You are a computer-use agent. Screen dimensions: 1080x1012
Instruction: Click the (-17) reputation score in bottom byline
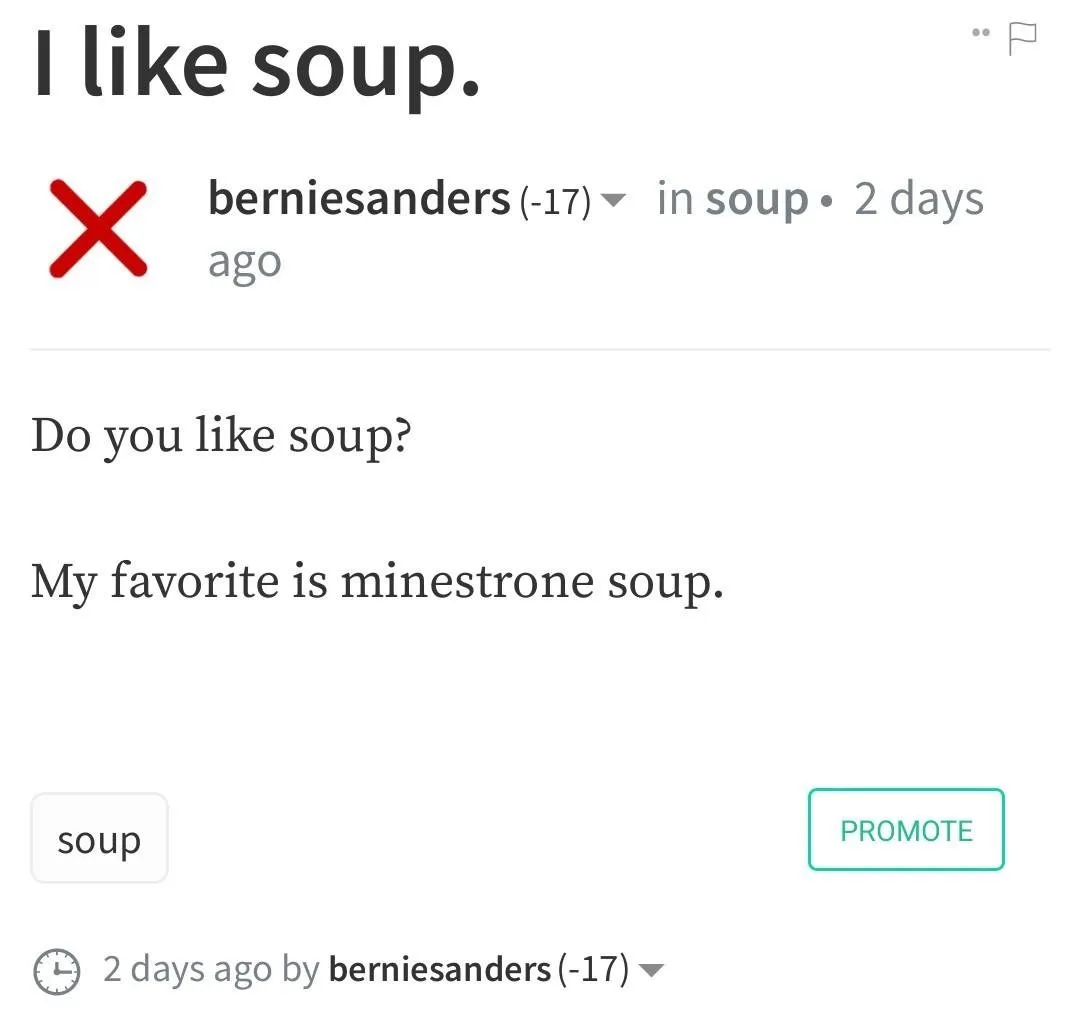(593, 969)
